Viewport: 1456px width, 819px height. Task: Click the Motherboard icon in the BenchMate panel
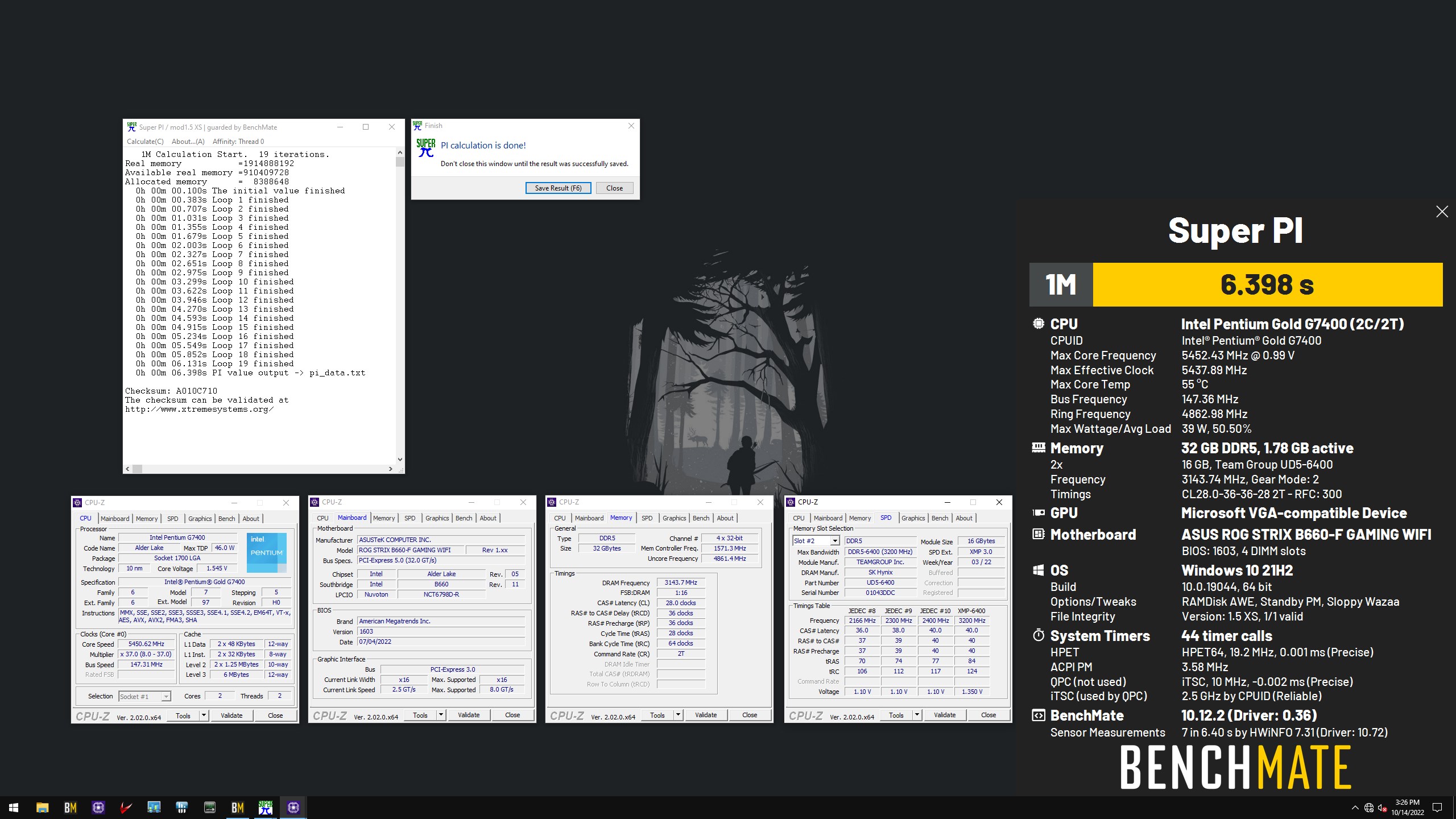pyautogui.click(x=1039, y=534)
